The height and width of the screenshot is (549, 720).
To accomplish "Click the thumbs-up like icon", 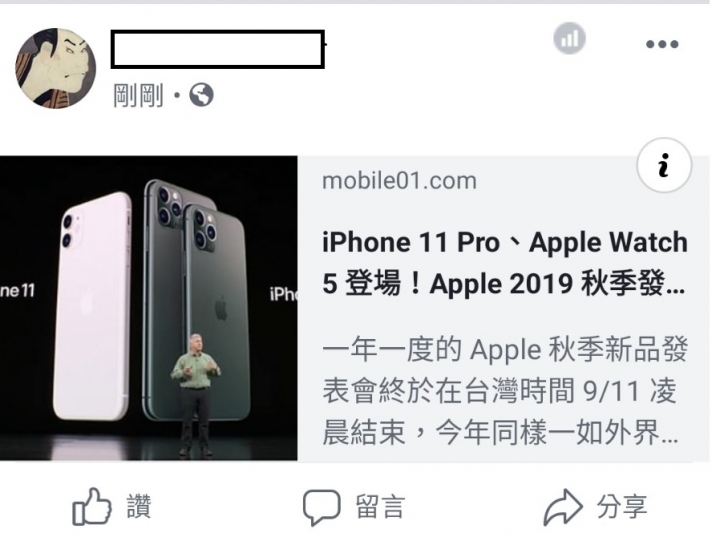I will pyautogui.click(x=92, y=506).
